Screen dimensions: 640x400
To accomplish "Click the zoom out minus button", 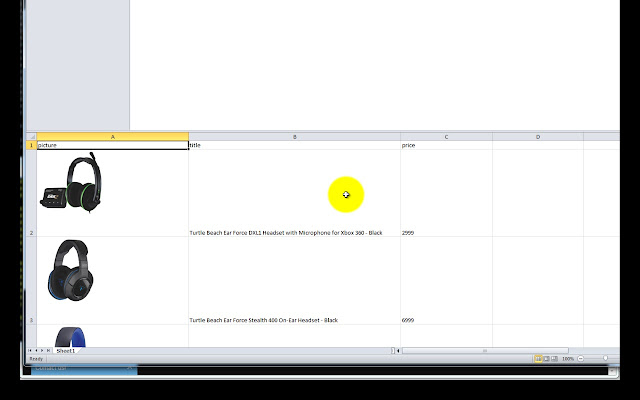I will [x=581, y=359].
